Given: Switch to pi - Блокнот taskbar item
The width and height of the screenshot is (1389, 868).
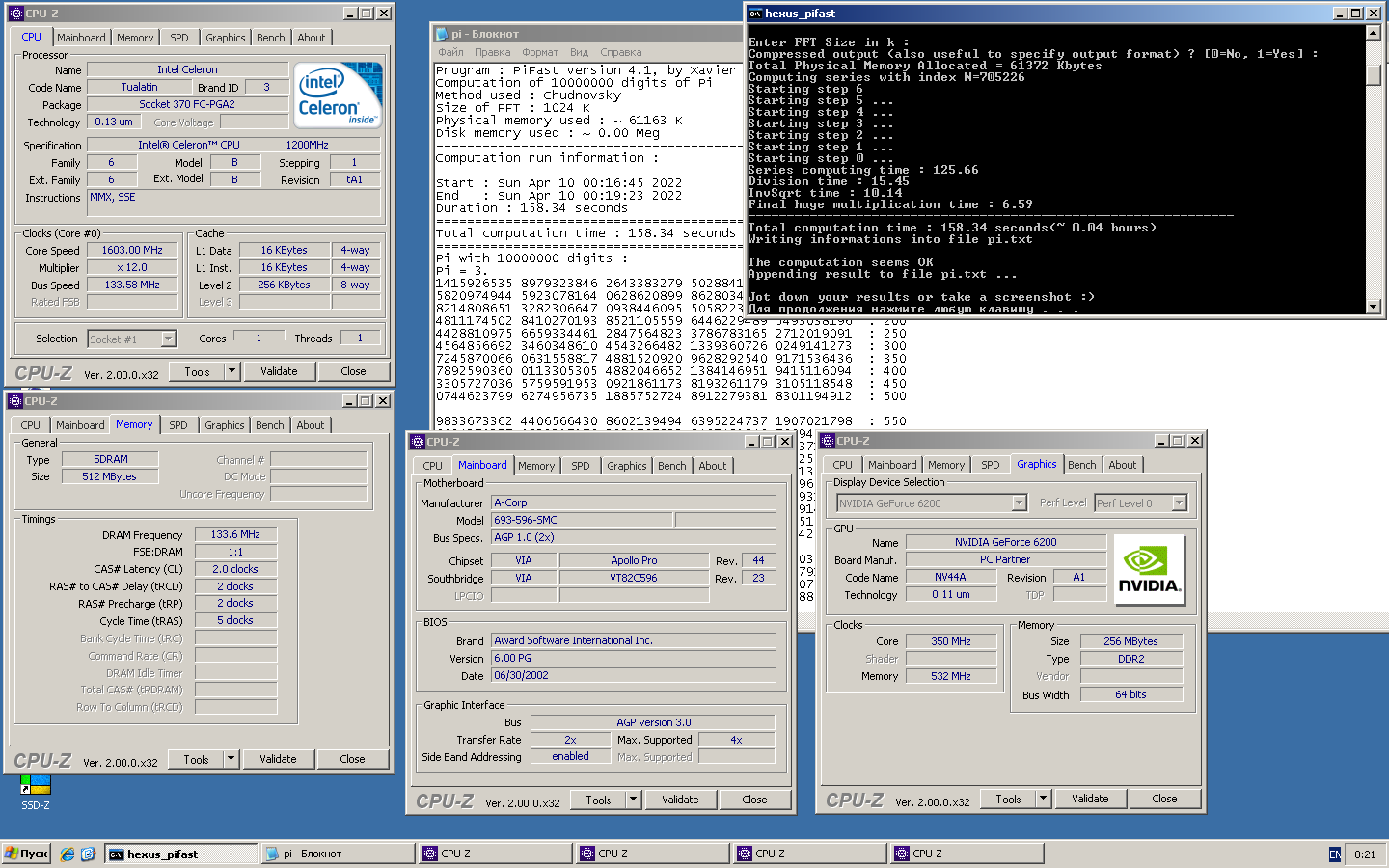Looking at the screenshot, I should (x=339, y=854).
